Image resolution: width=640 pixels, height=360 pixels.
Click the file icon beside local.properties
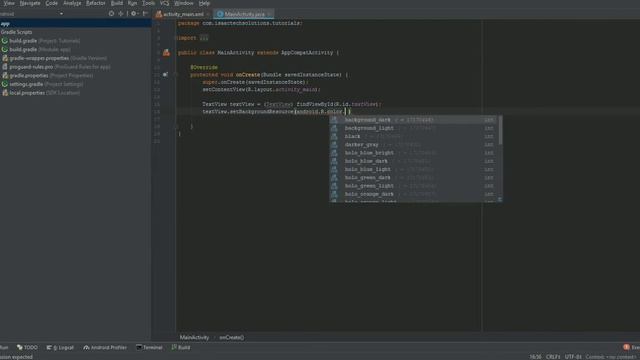[5, 93]
